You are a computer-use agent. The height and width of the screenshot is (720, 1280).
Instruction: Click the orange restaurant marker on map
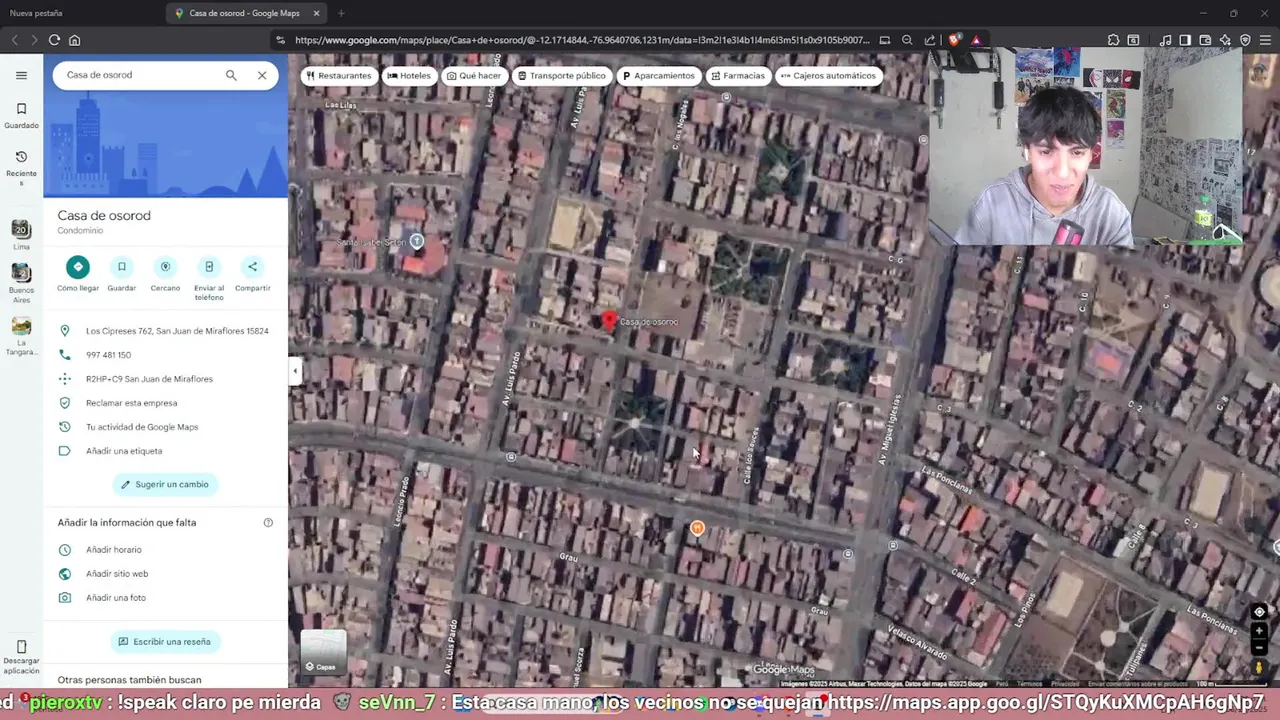point(697,528)
